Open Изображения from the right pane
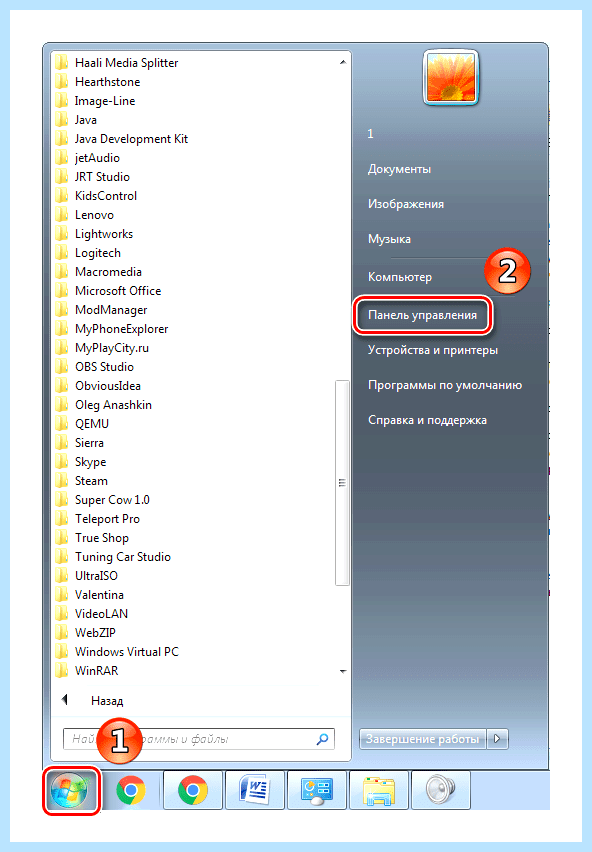 click(406, 204)
